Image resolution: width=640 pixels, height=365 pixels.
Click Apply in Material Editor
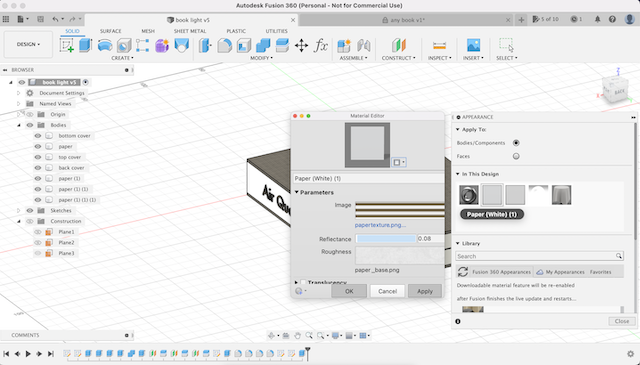pos(425,291)
